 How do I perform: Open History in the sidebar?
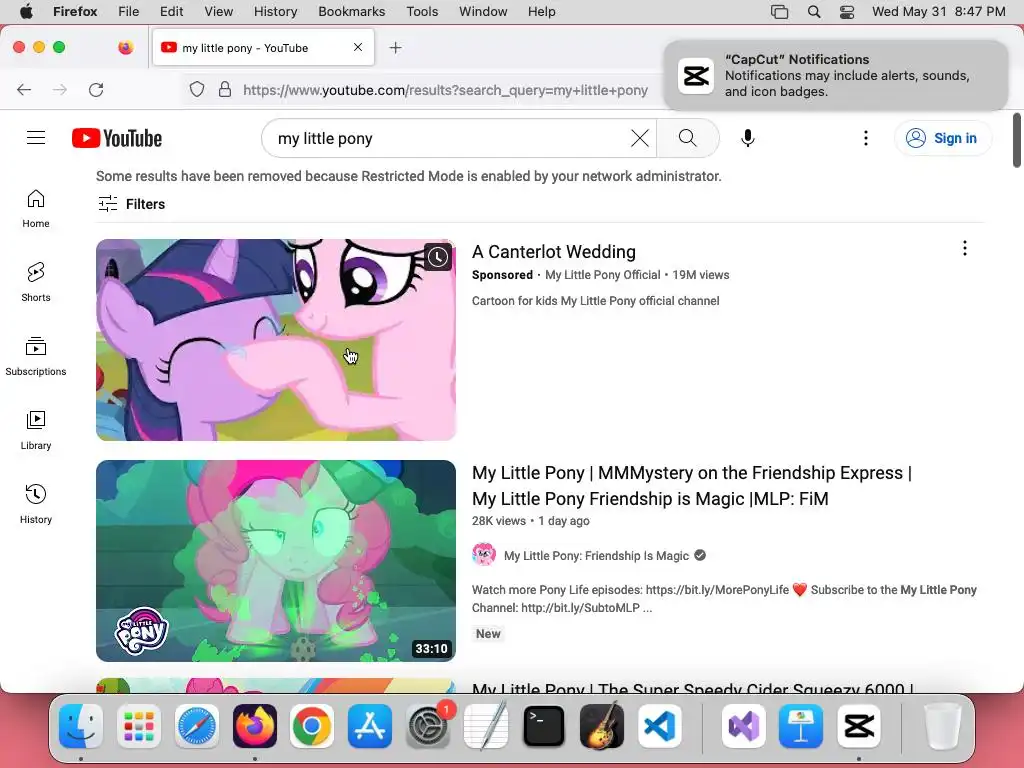click(x=36, y=504)
